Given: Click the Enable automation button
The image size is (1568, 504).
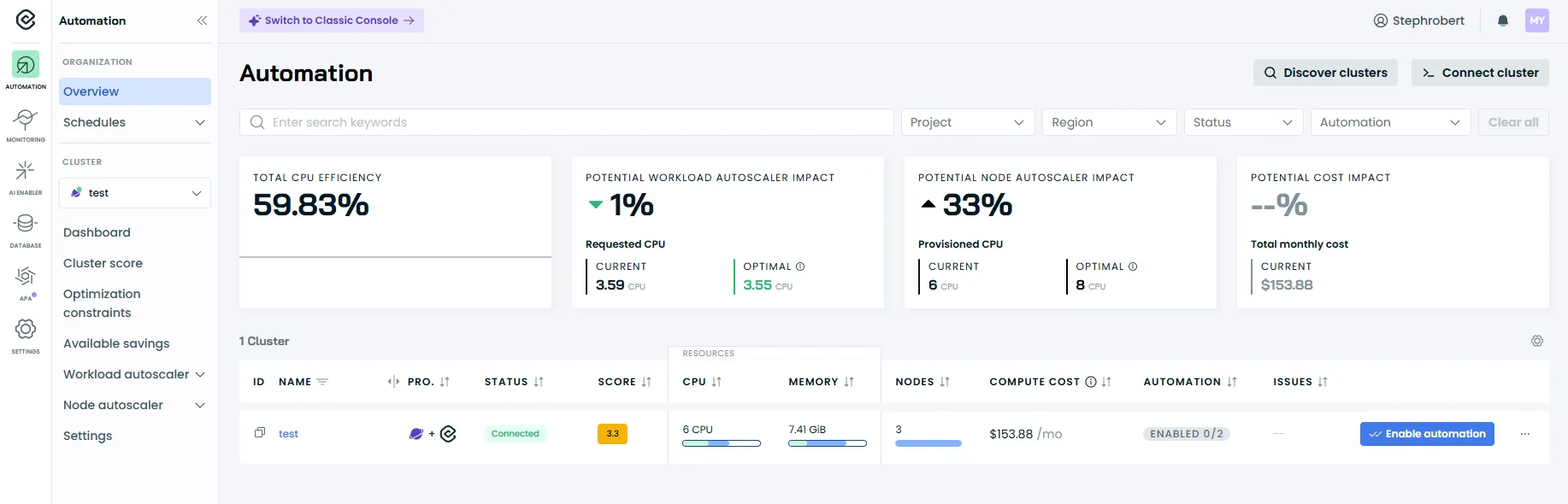Looking at the screenshot, I should coord(1426,434).
